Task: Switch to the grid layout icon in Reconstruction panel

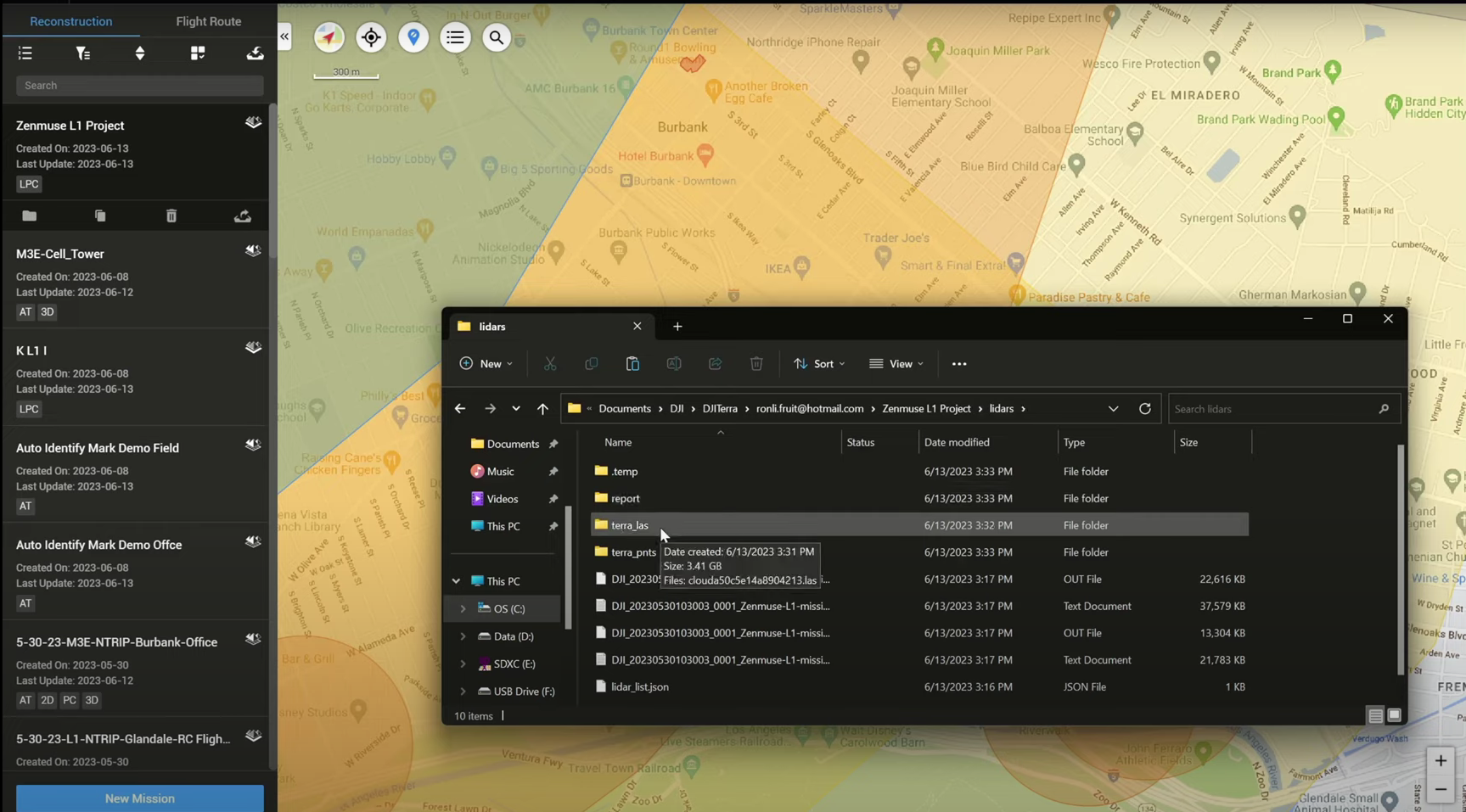Action: tap(198, 53)
